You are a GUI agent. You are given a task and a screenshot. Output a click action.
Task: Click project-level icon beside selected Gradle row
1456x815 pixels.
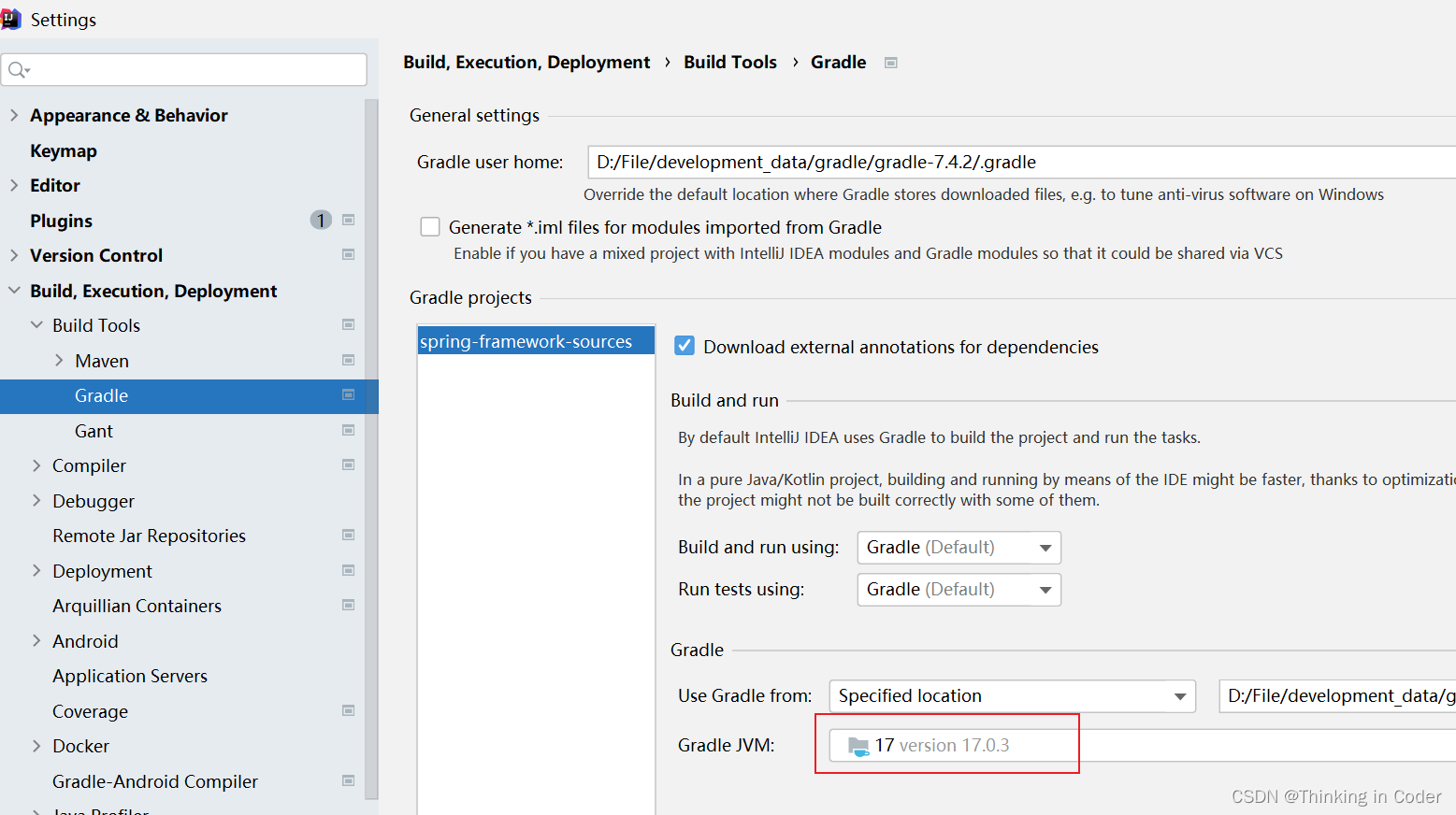(348, 395)
